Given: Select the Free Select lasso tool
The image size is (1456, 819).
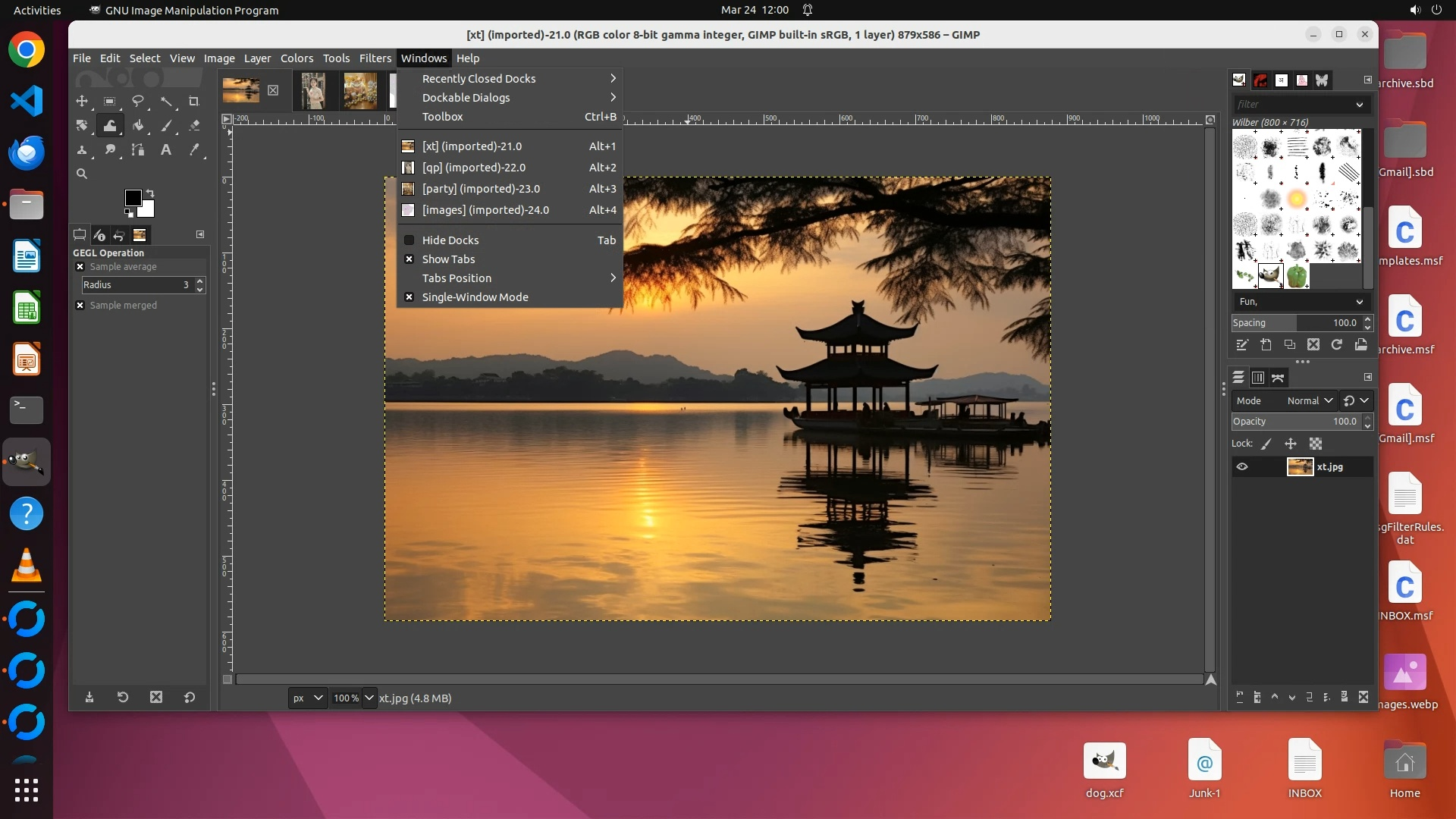Looking at the screenshot, I should click(x=137, y=101).
